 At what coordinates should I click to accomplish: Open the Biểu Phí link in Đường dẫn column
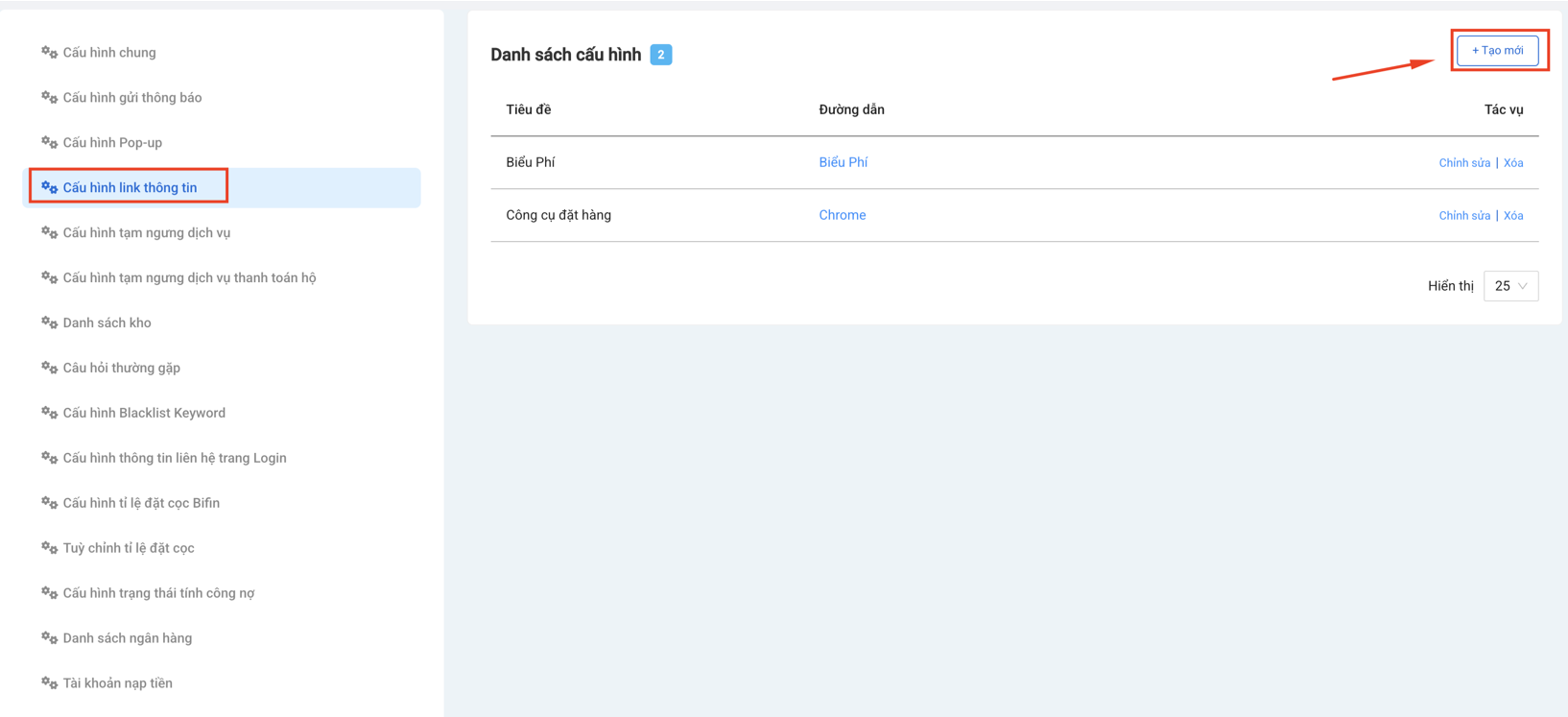coord(843,162)
